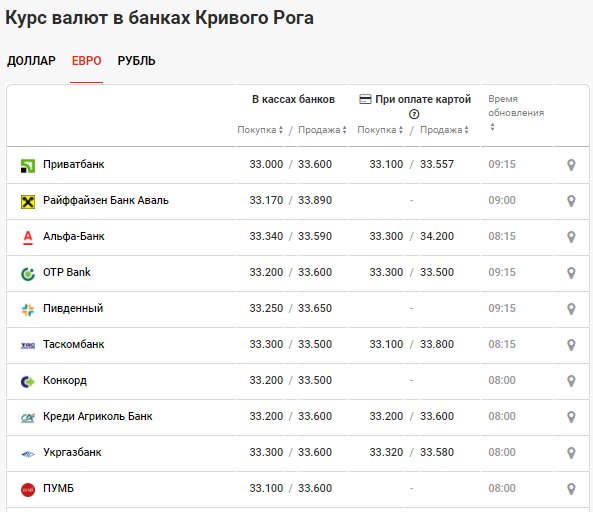Open the Конкорд bank link
Viewport: 593px width, 512px height.
pyautogui.click(x=65, y=380)
